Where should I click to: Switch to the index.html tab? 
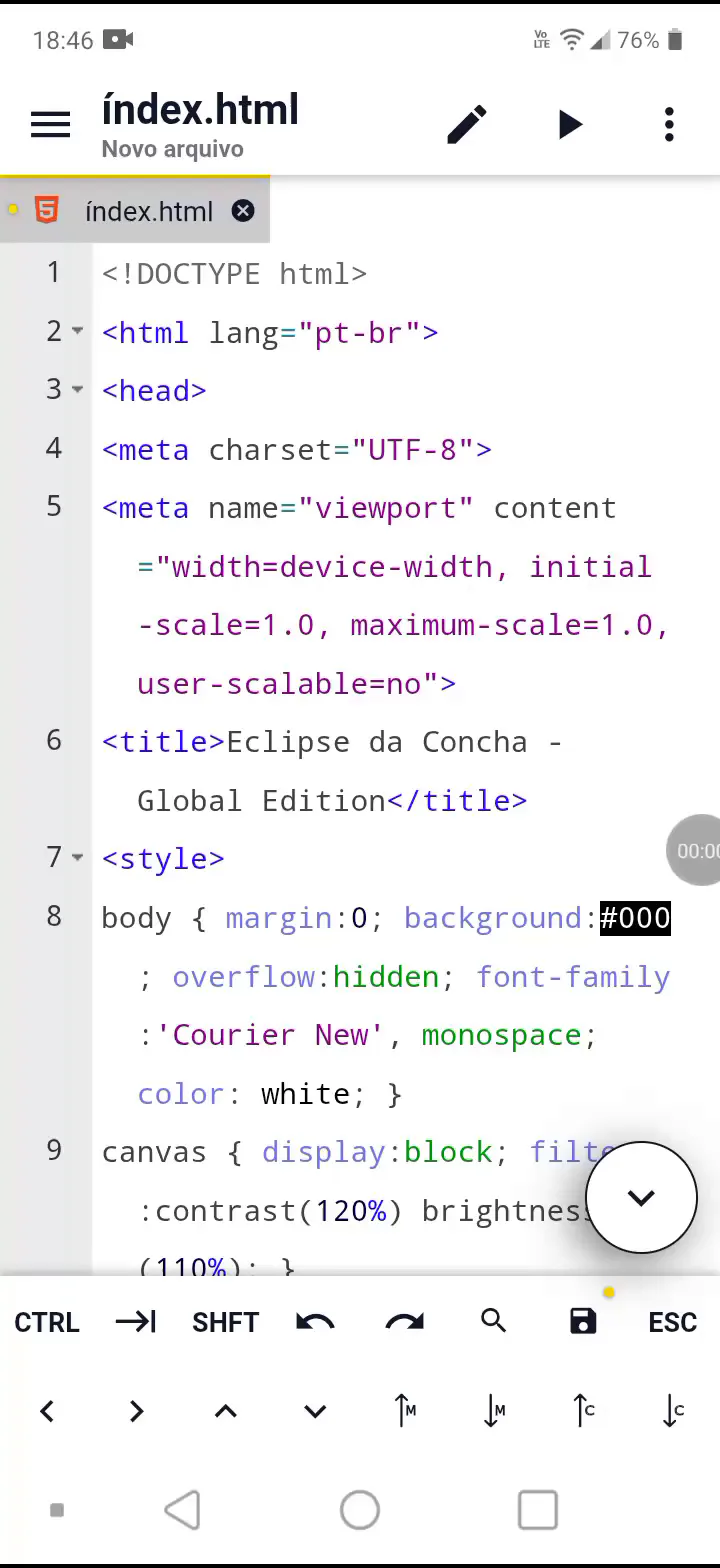click(149, 212)
